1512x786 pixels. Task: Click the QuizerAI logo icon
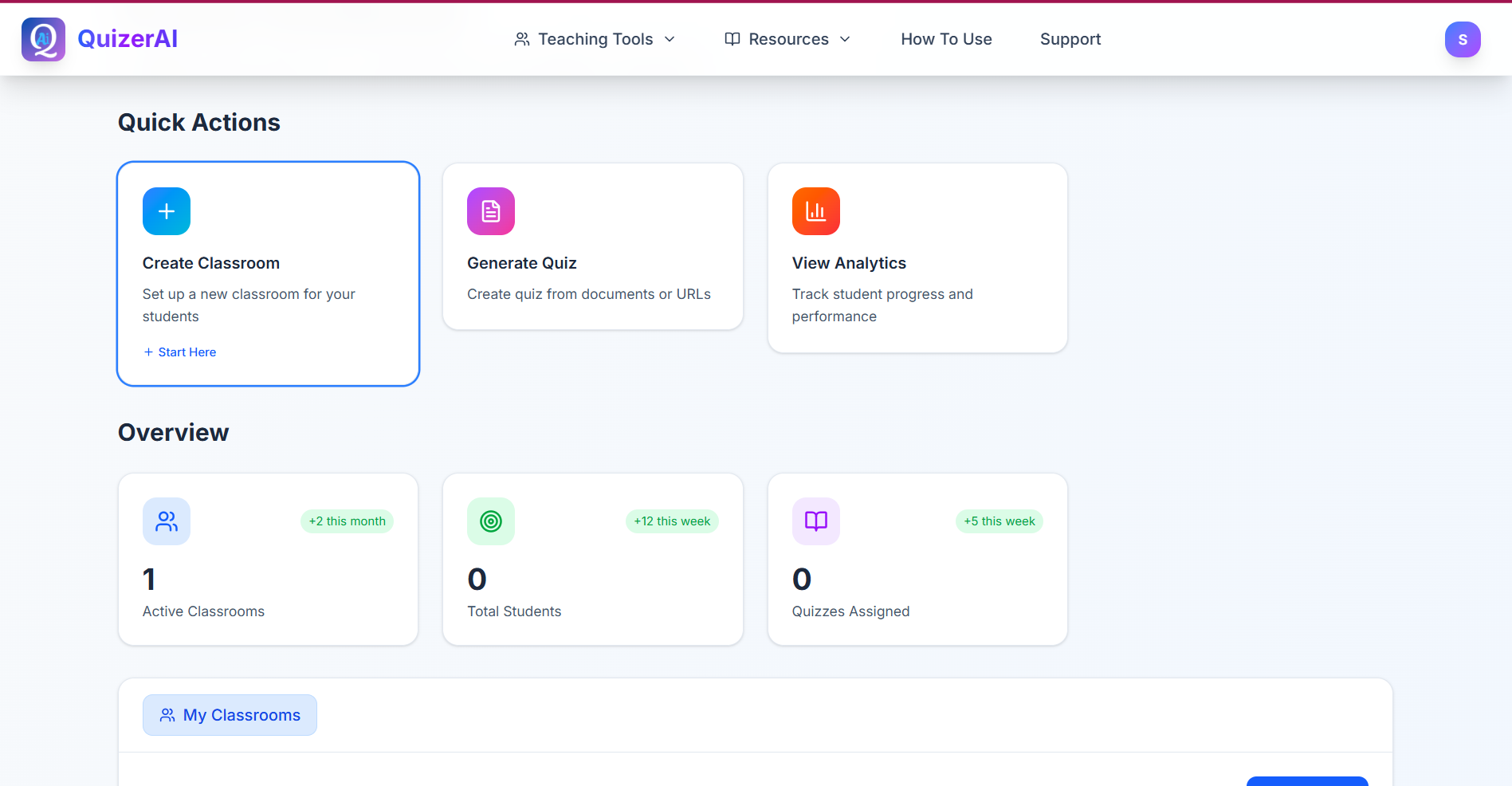pos(43,39)
